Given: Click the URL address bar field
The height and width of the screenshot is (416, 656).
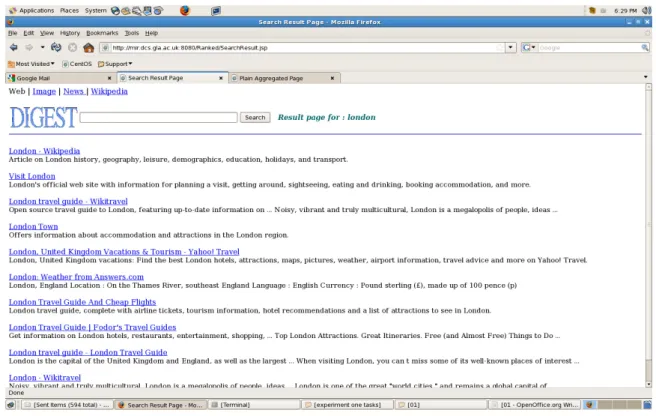Looking at the screenshot, I should click(x=303, y=48).
